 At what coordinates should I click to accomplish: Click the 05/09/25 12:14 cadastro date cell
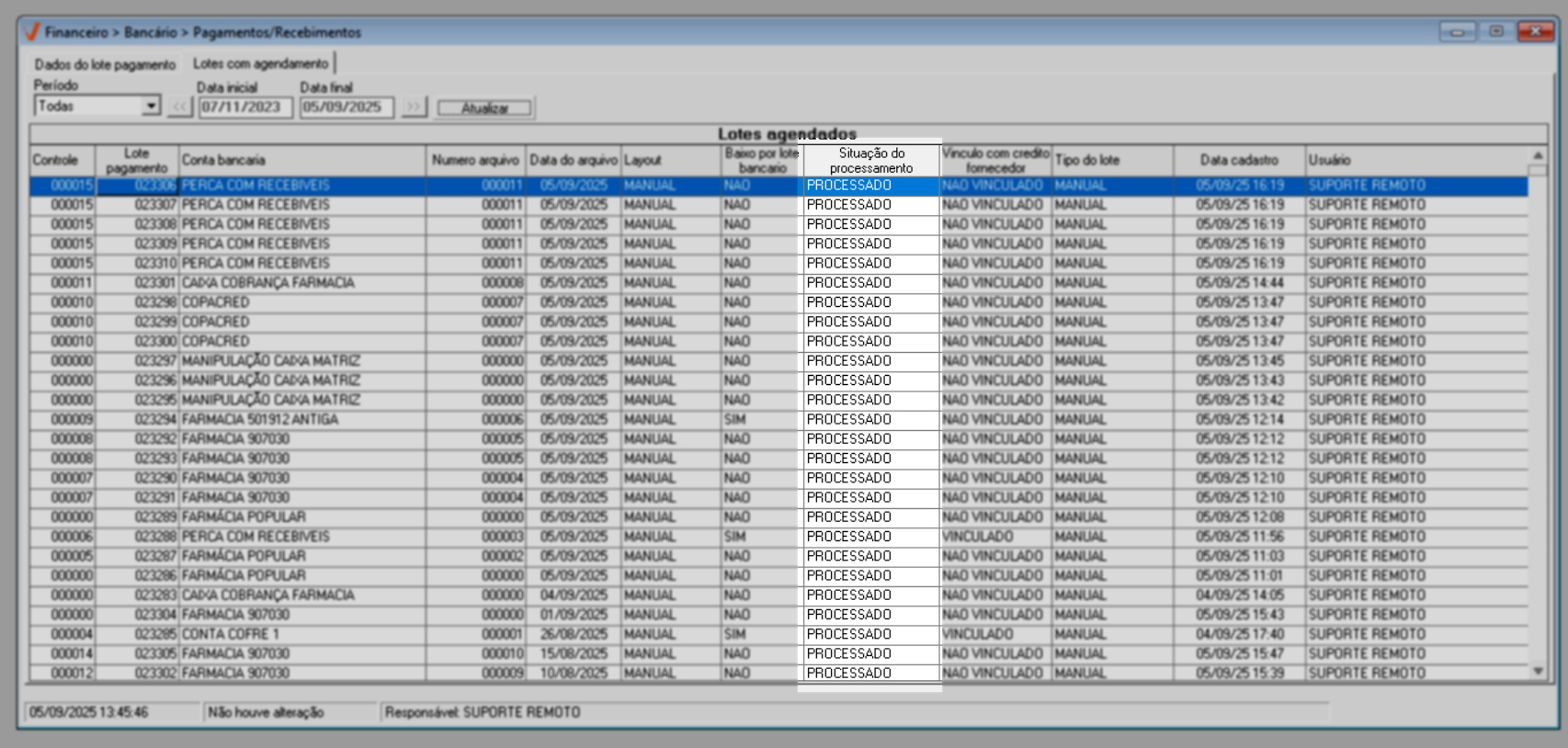[x=1240, y=419]
